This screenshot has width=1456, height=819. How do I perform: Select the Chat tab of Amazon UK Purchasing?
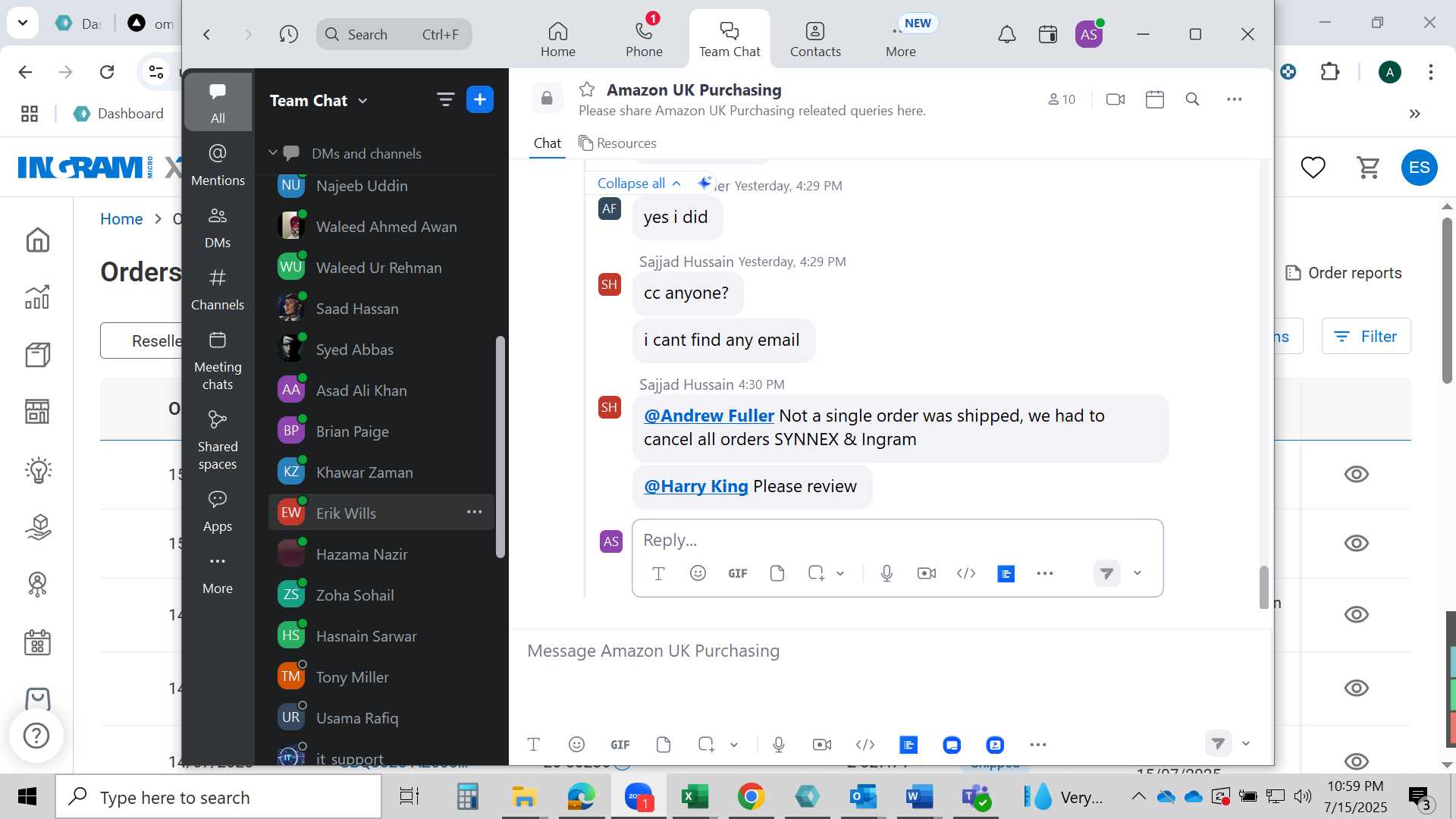point(547,143)
